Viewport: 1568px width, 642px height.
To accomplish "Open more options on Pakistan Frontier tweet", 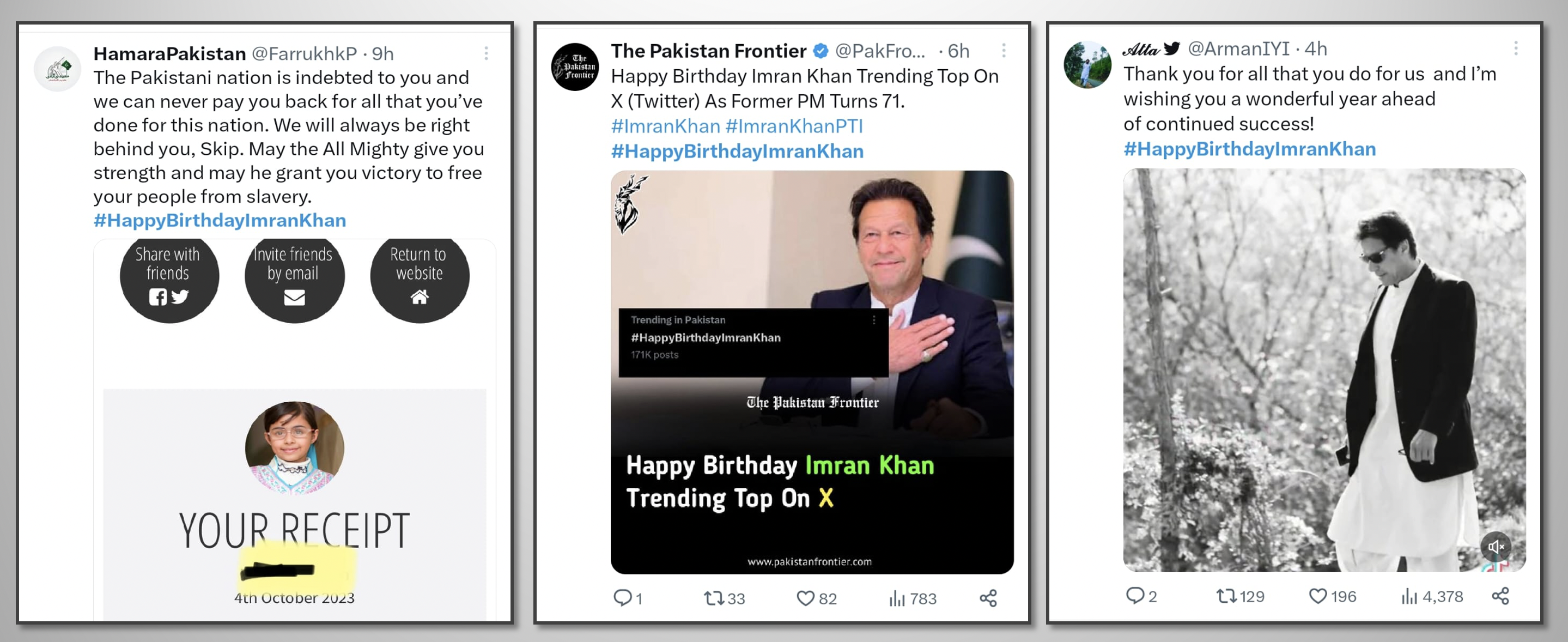I will pos(1004,51).
